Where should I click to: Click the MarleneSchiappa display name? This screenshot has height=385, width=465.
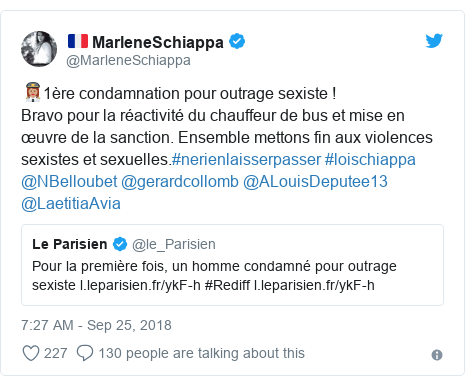click(x=158, y=42)
